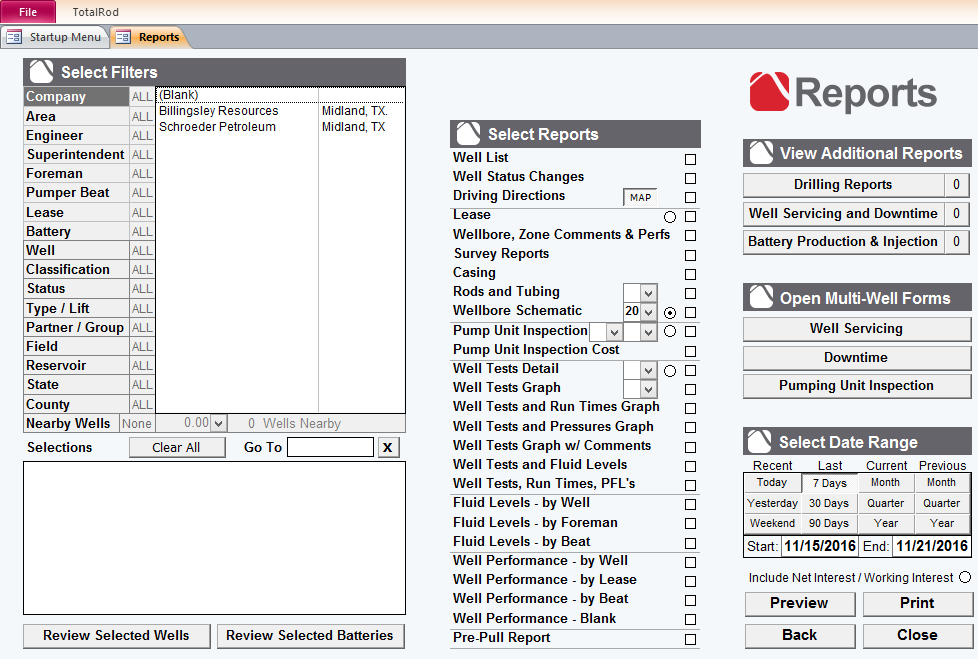Select the Wellbore Schematic radio button

[670, 312]
